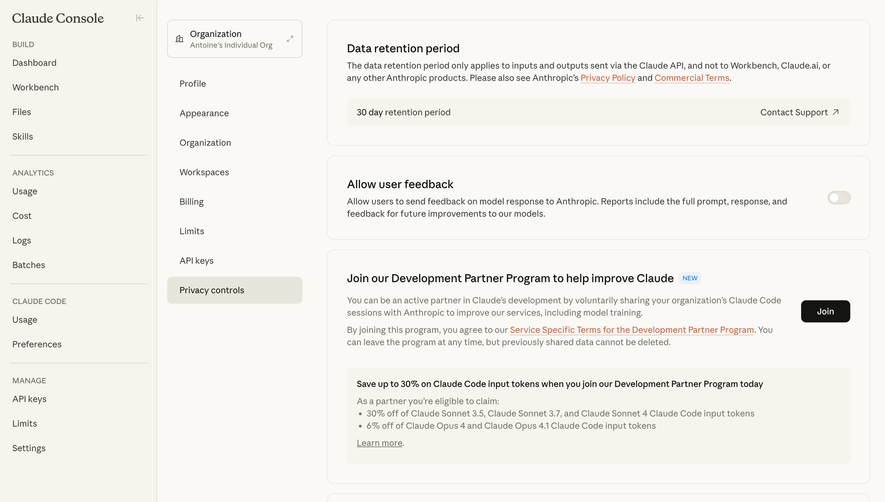Open Claude Code Preferences
Screen dimensions: 885x502
[x=37, y=344]
